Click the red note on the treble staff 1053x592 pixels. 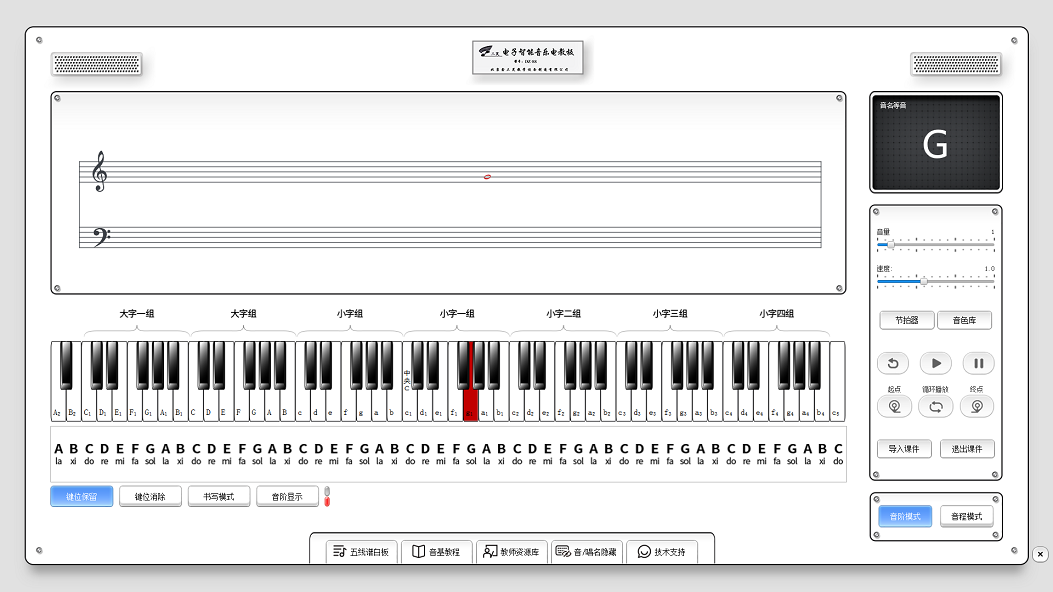pyautogui.click(x=488, y=177)
